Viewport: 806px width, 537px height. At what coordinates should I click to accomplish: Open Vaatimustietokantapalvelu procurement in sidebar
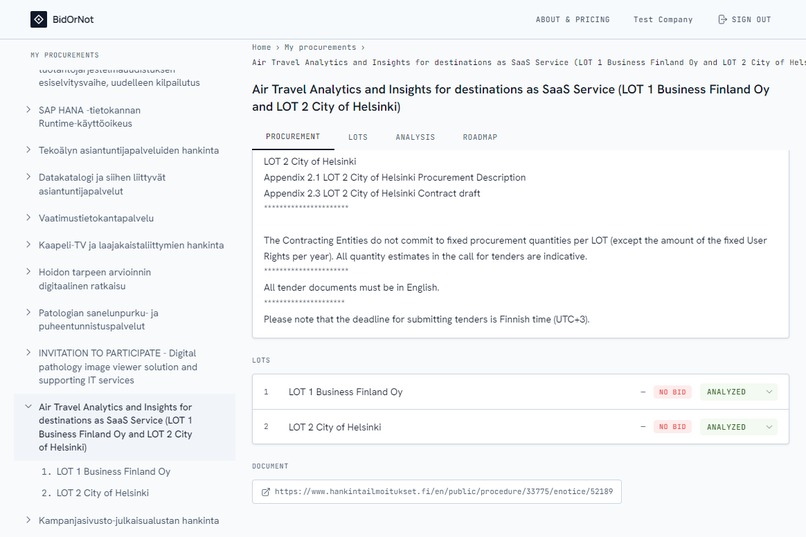point(96,218)
